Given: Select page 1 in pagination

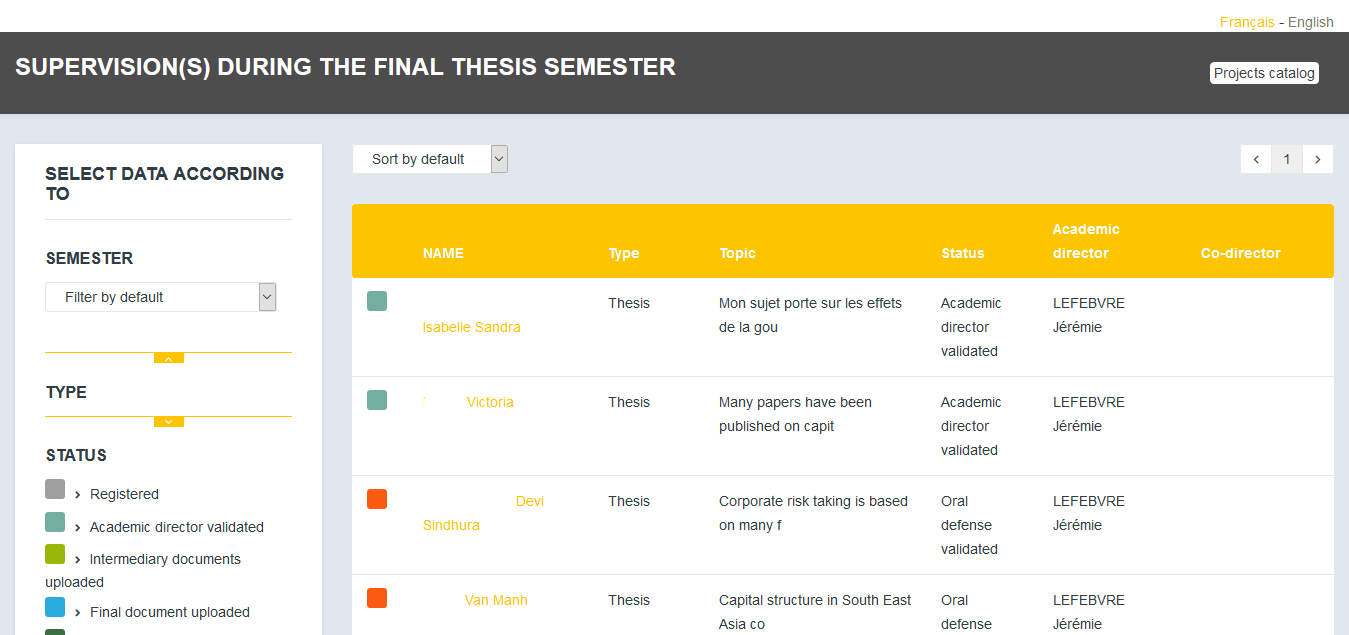Looking at the screenshot, I should pyautogui.click(x=1287, y=159).
